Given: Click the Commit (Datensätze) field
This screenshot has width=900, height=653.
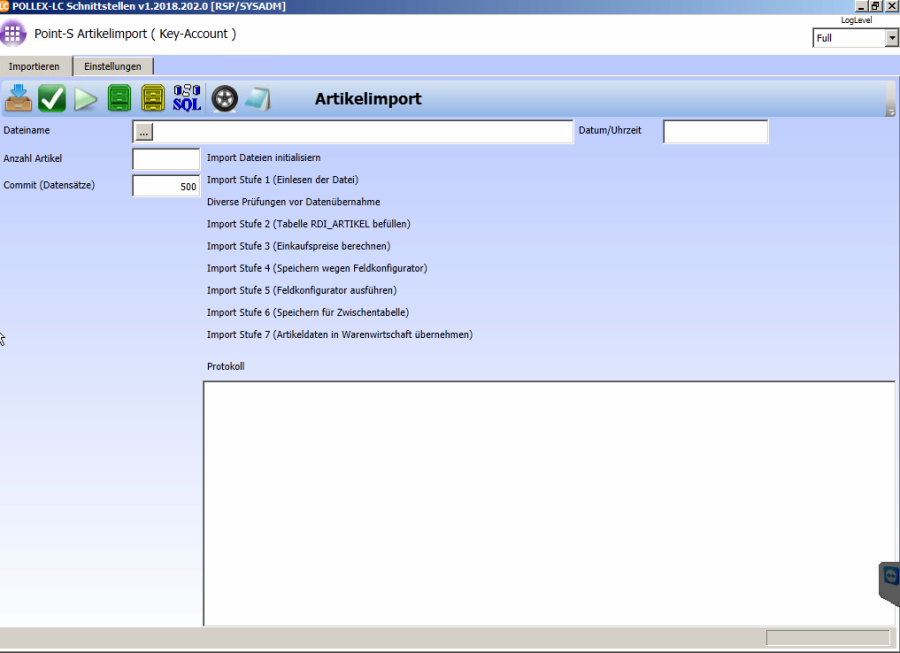Looking at the screenshot, I should (166, 186).
